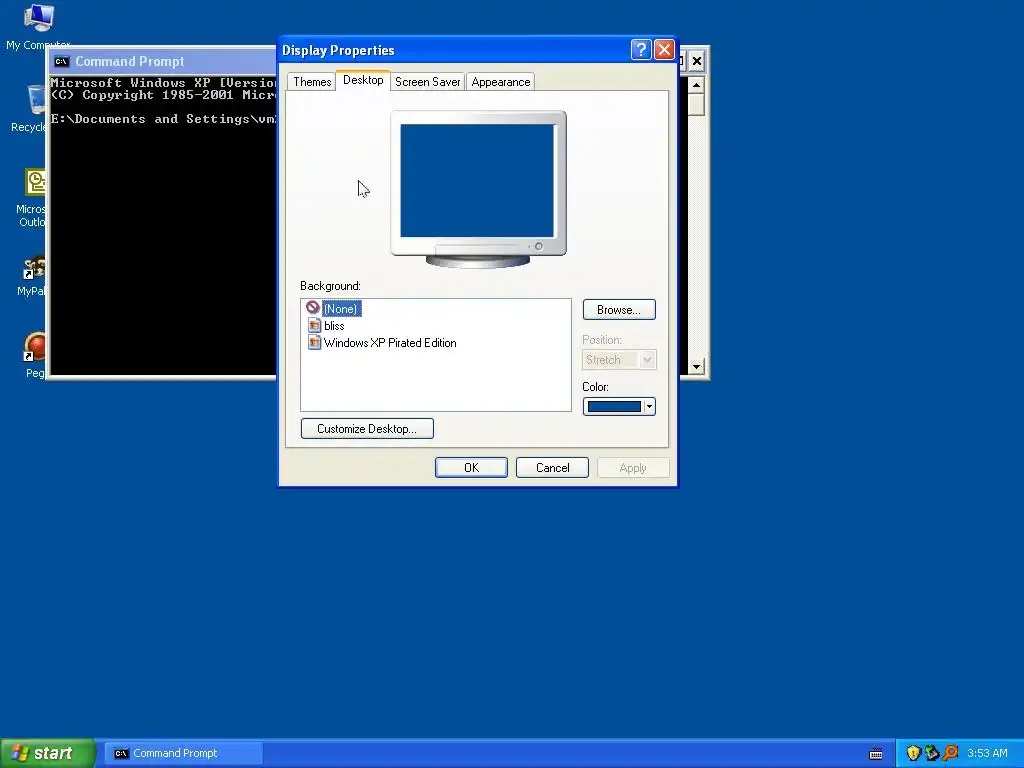Screen dimensions: 1024x768
Task: Click the 3:53 AM system clock
Action: click(x=987, y=753)
